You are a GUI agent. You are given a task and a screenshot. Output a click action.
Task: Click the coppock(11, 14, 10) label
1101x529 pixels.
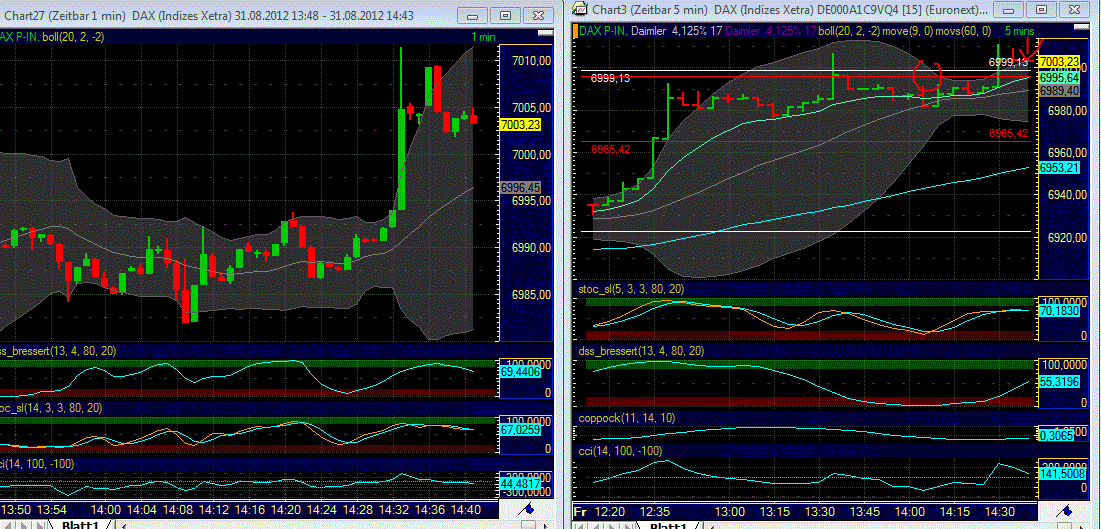tap(627, 418)
